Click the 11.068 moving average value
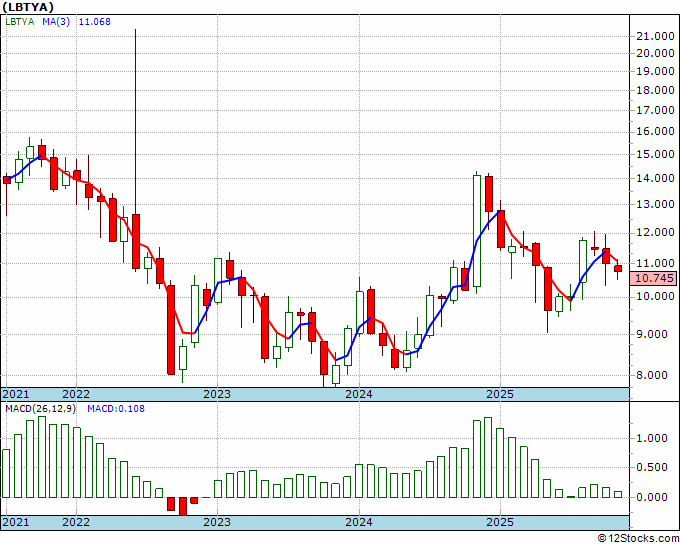Image resolution: width=680 pixels, height=546 pixels. [x=95, y=21]
